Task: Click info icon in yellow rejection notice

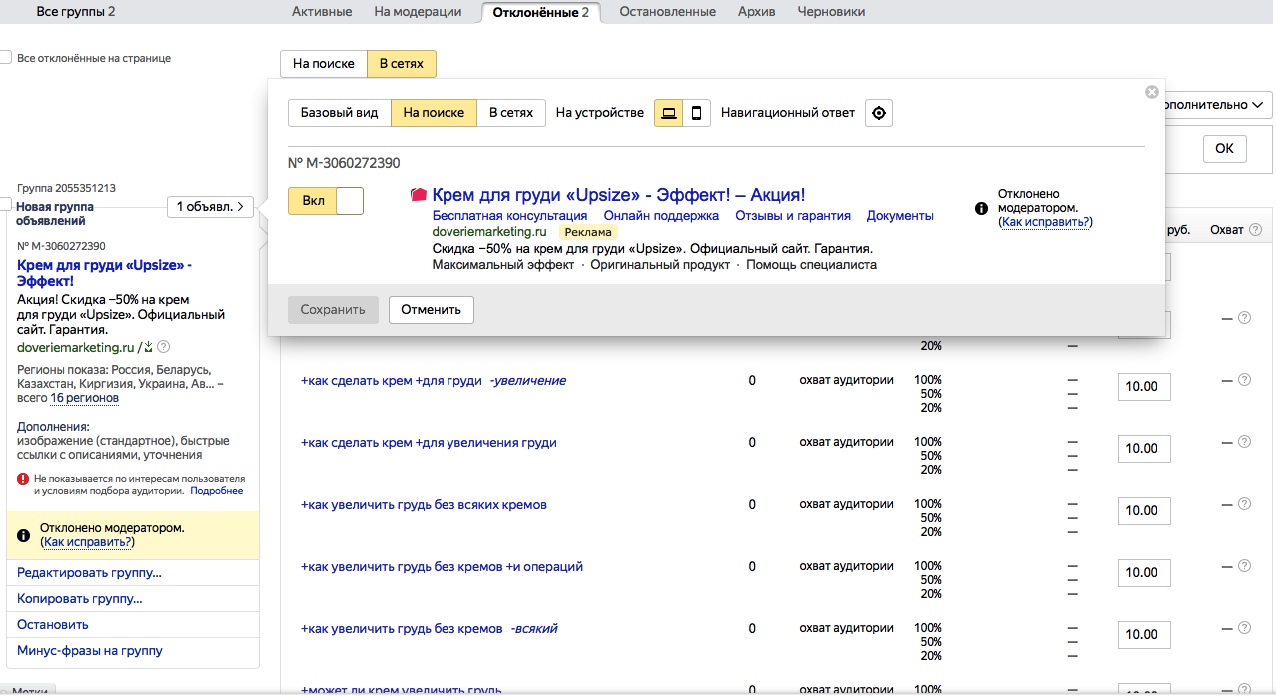Action: (x=25, y=535)
